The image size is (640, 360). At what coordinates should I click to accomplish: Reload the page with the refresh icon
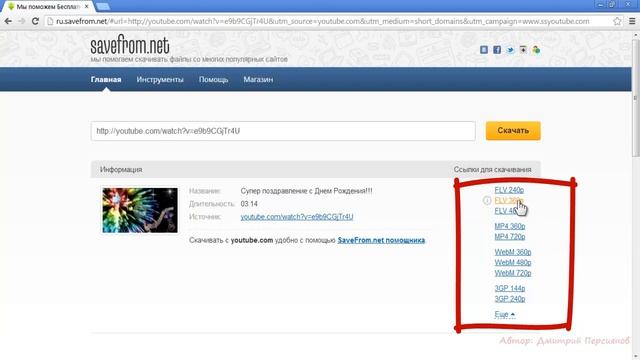point(35,21)
